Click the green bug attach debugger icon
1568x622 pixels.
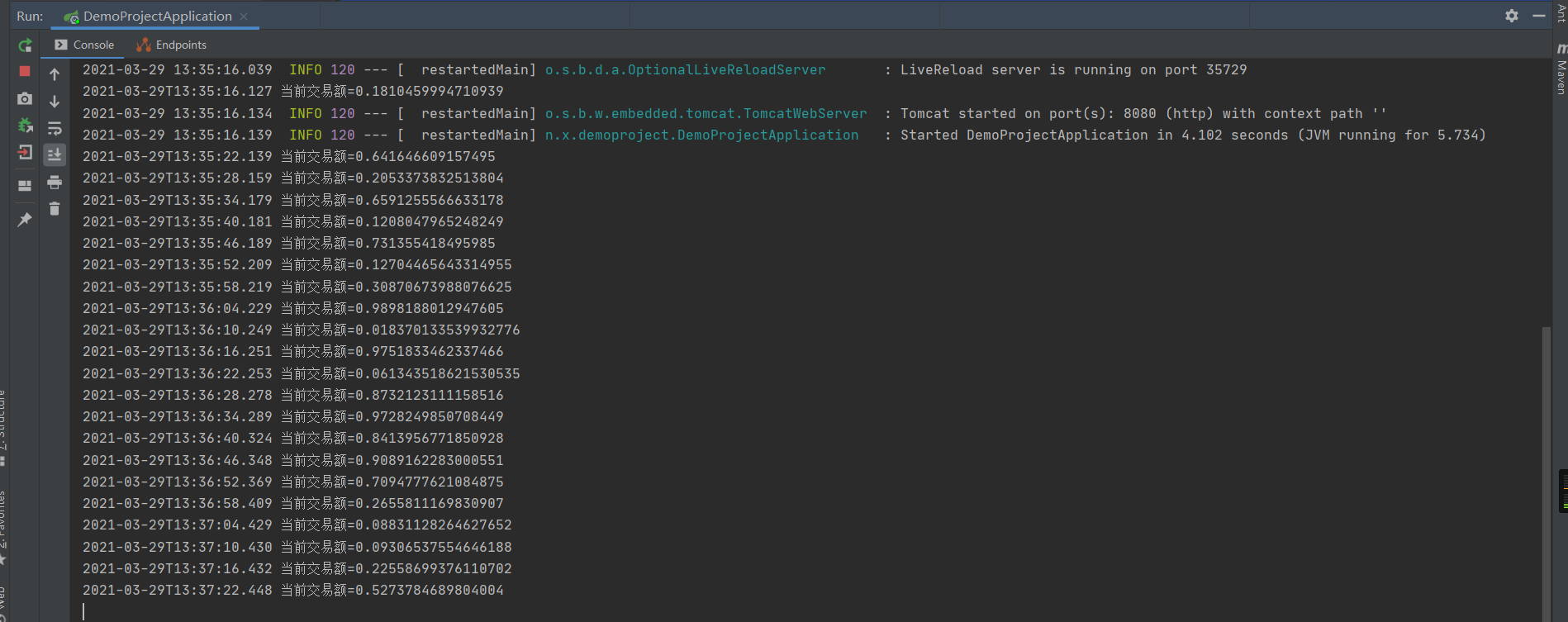(25, 126)
